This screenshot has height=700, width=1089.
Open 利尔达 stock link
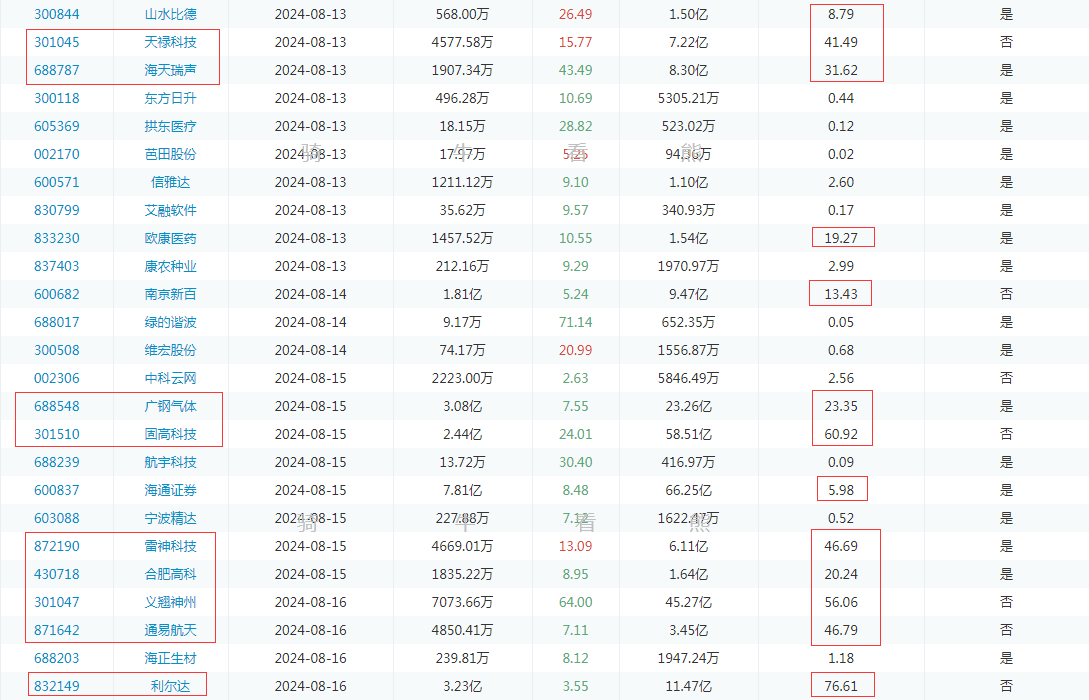[x=170, y=686]
